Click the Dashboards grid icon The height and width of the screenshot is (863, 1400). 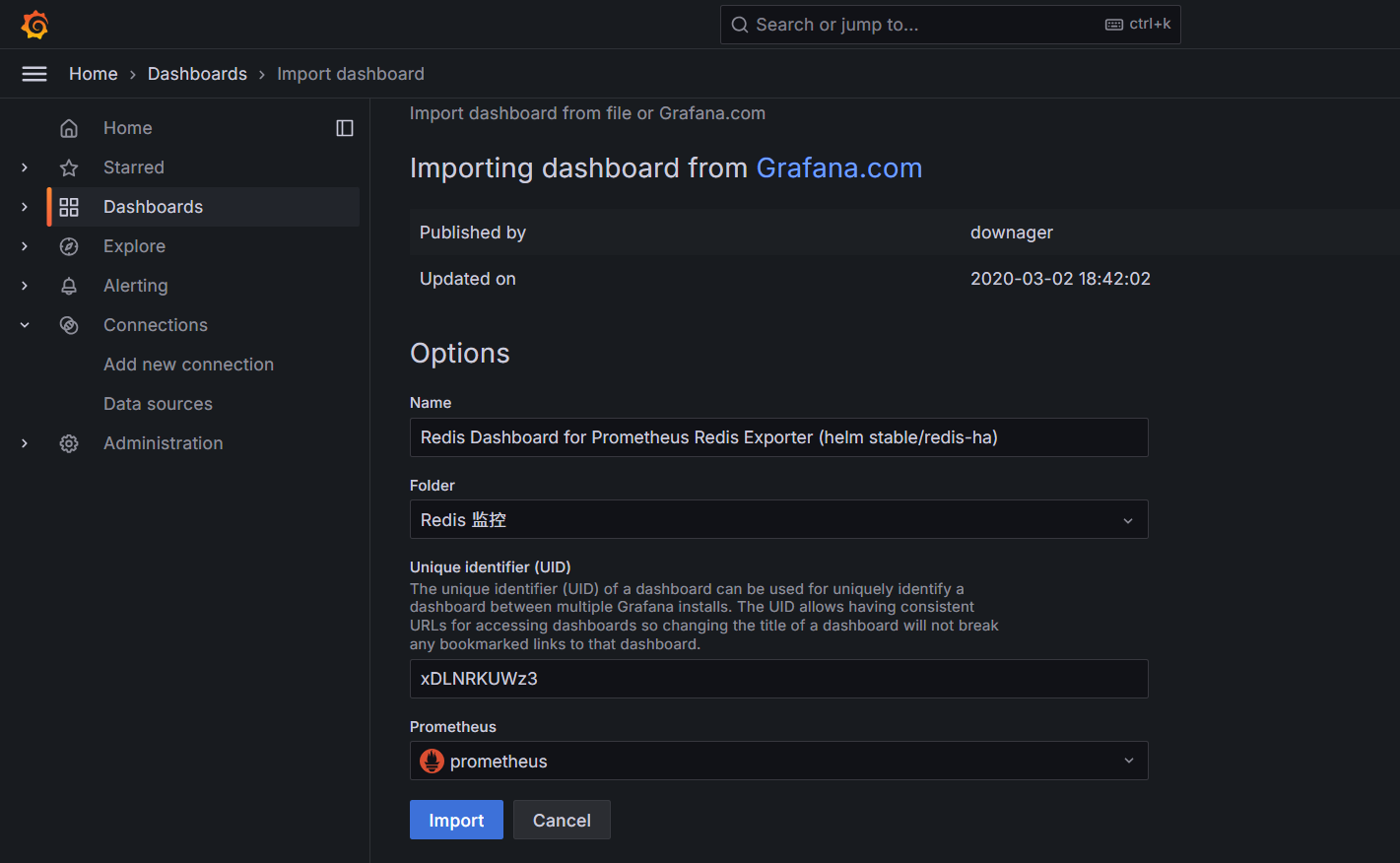pyautogui.click(x=69, y=207)
